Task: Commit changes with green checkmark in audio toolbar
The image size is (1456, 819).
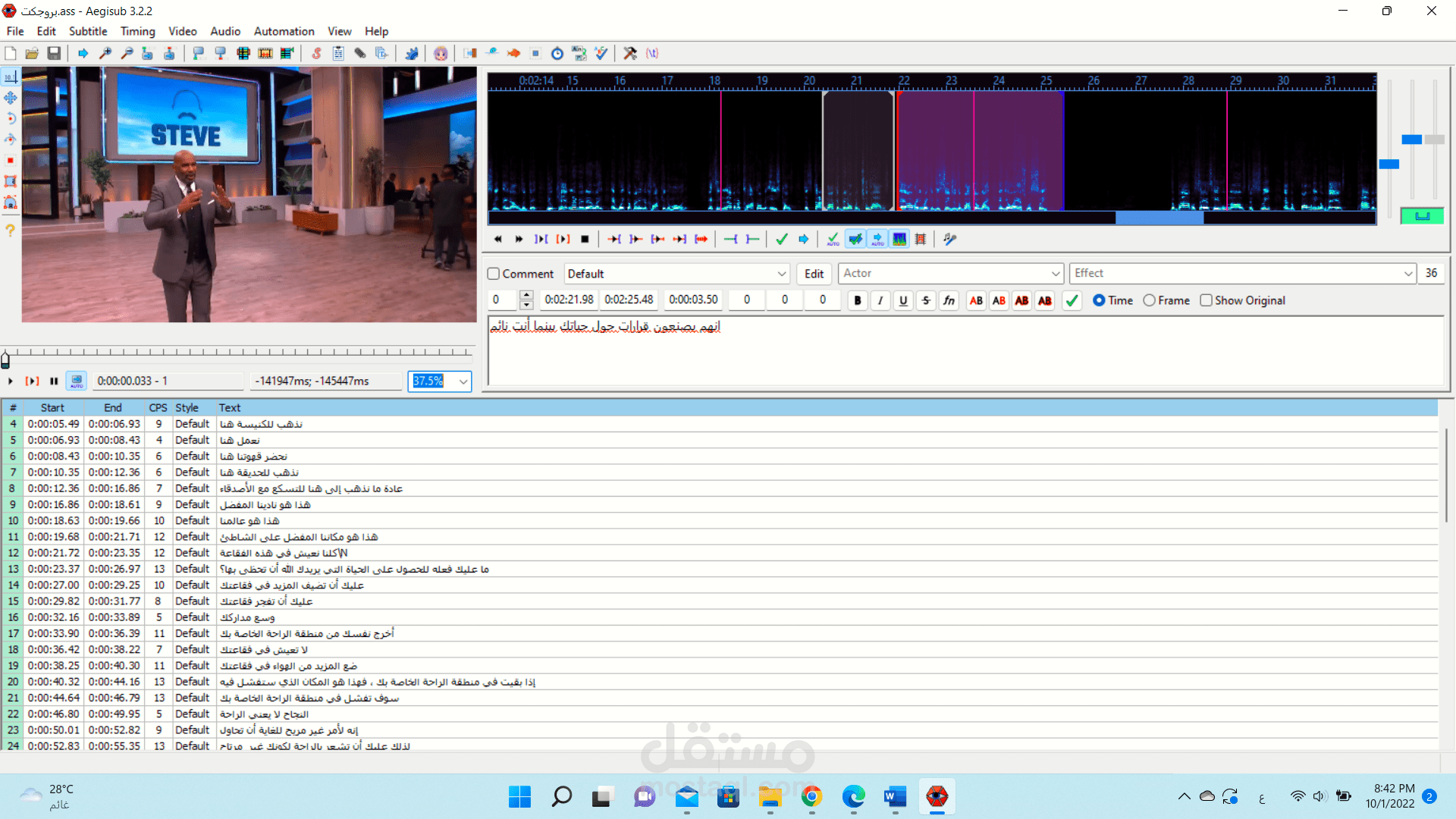Action: coord(782,239)
